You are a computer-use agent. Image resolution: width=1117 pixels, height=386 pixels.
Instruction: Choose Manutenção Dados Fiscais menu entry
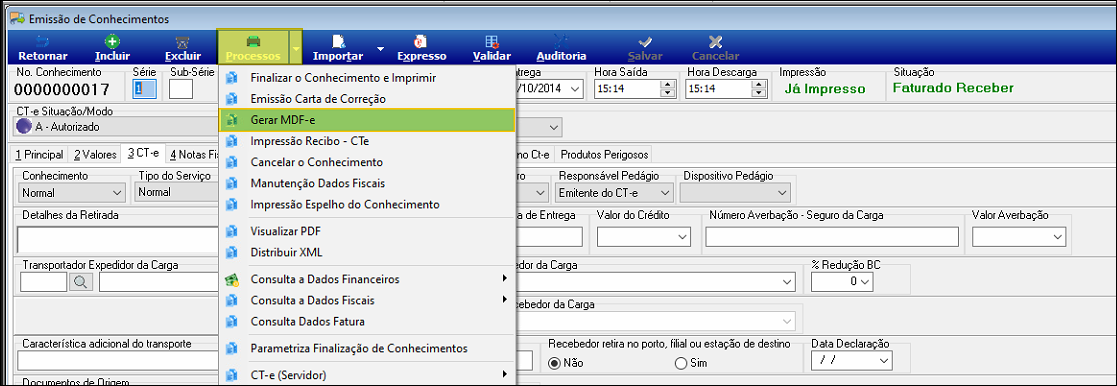(367, 183)
